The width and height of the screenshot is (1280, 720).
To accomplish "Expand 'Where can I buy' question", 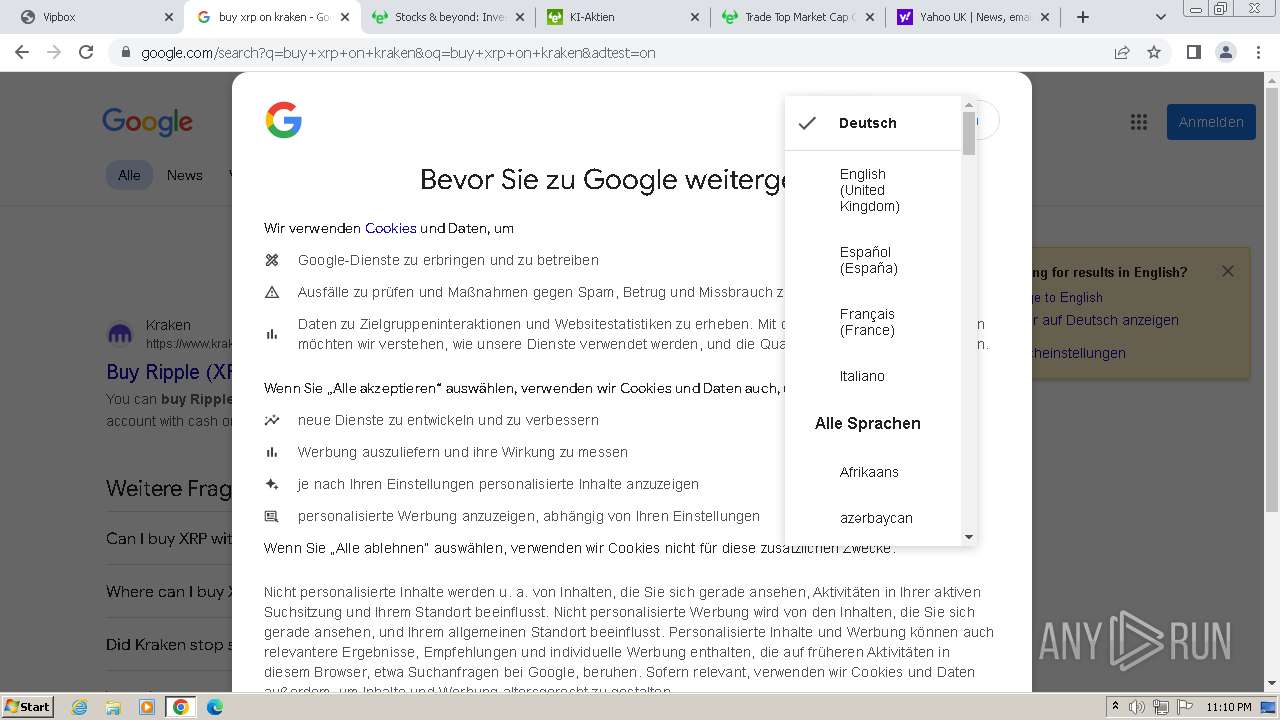I will click(x=169, y=591).
